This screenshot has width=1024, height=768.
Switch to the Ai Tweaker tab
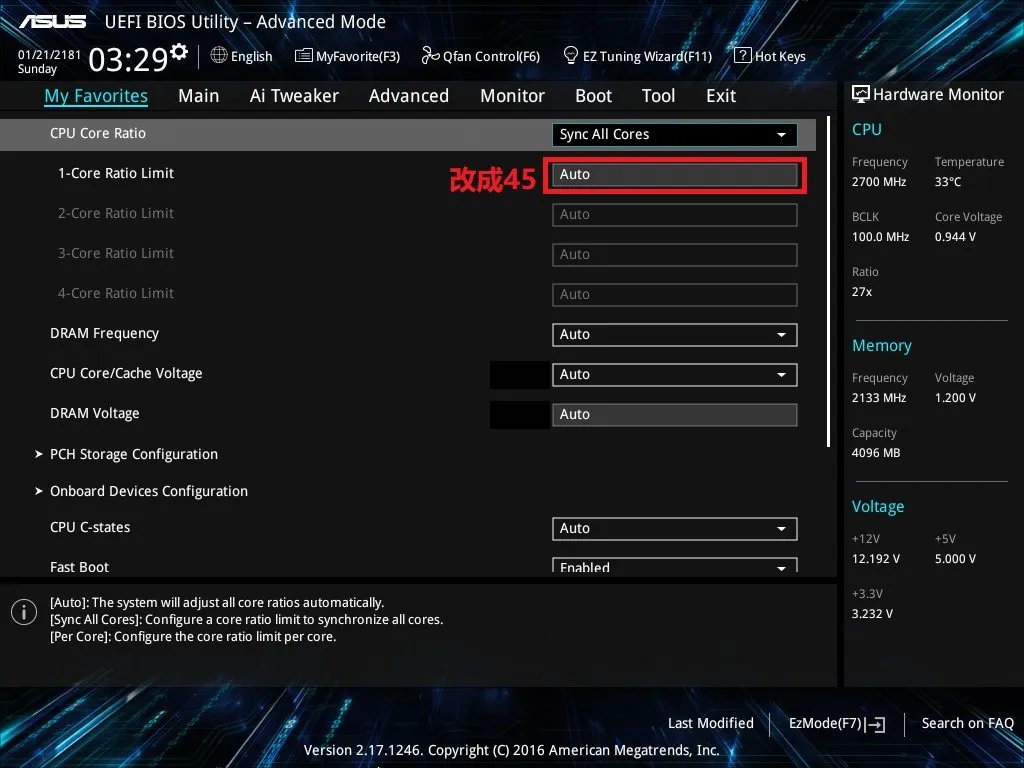coord(294,95)
